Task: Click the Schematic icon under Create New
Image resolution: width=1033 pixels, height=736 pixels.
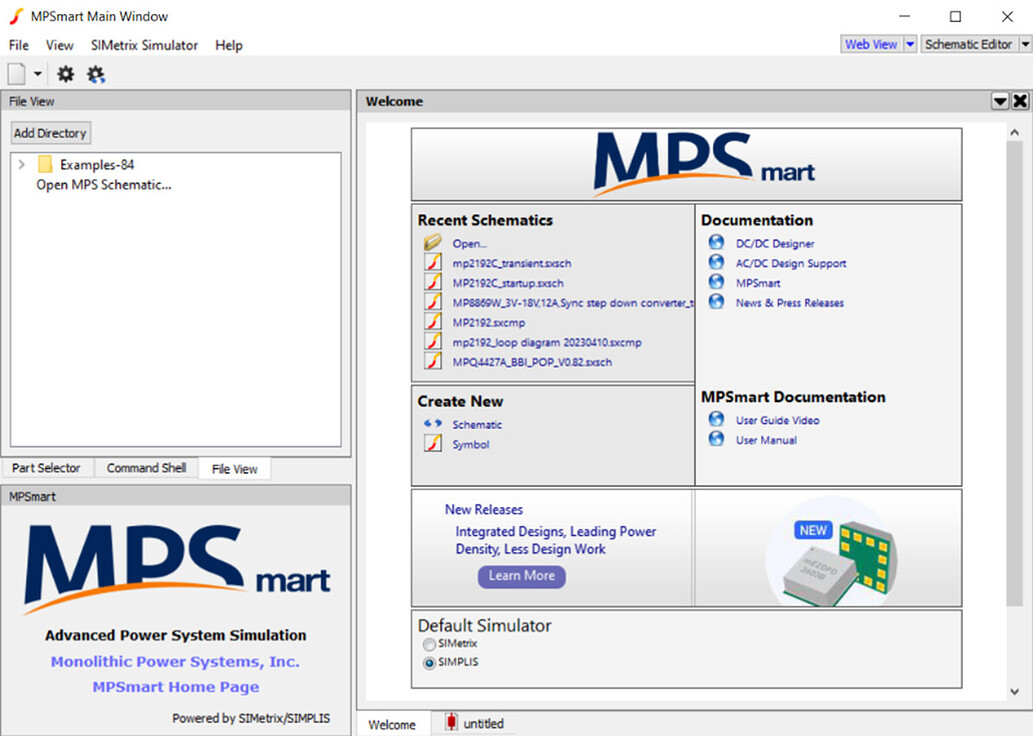Action: [433, 424]
